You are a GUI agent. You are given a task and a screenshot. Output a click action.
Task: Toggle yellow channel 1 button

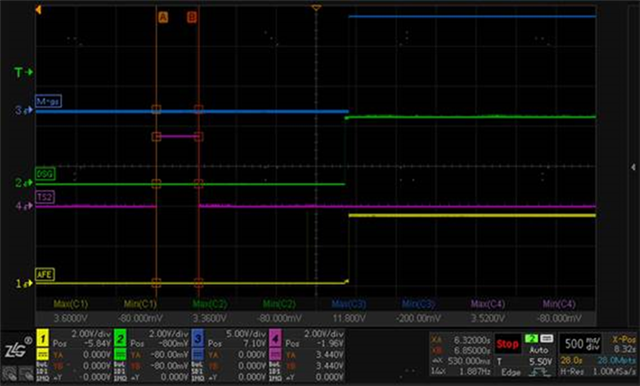42,338
